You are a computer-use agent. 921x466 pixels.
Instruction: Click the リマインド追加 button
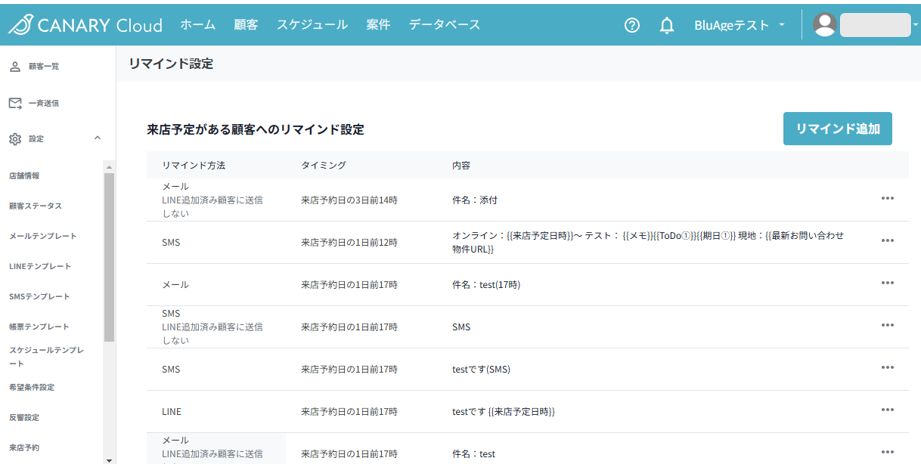(x=838, y=129)
